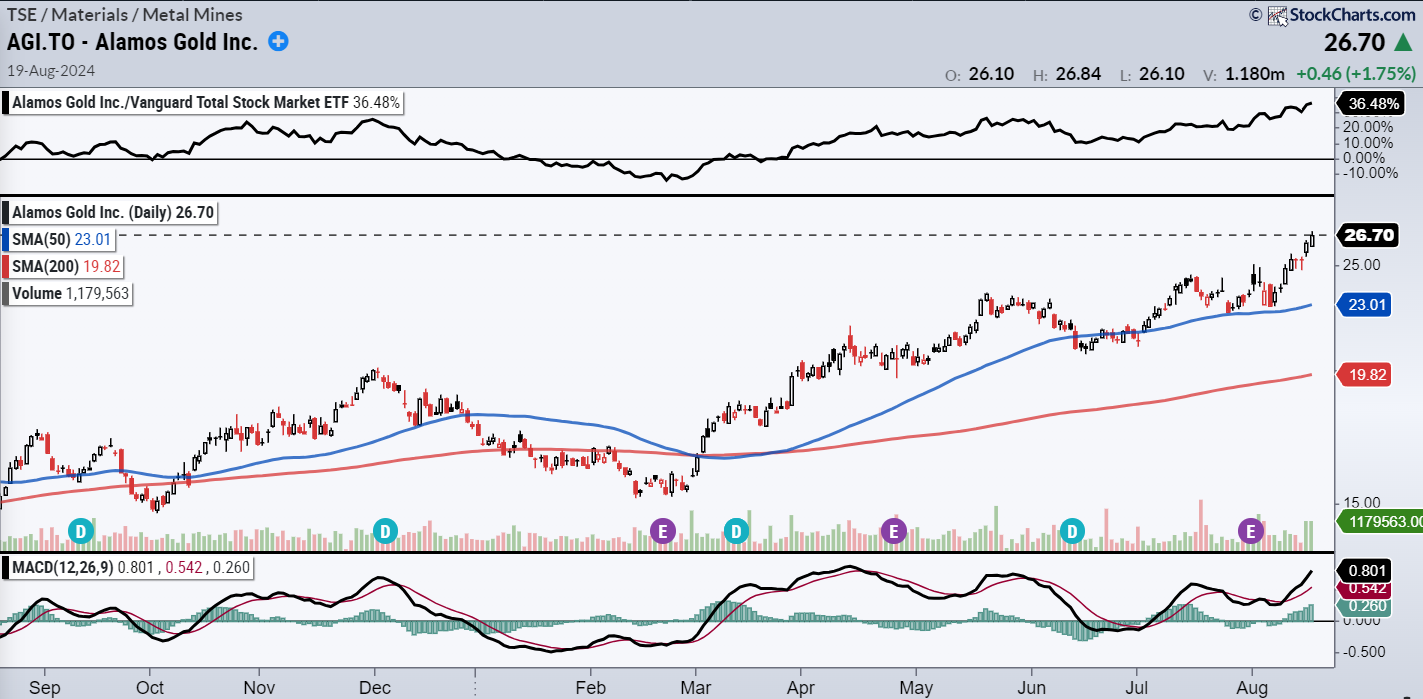This screenshot has width=1423, height=699.
Task: Click the blue plus icon beside AGI.TO title
Action: click(x=279, y=41)
